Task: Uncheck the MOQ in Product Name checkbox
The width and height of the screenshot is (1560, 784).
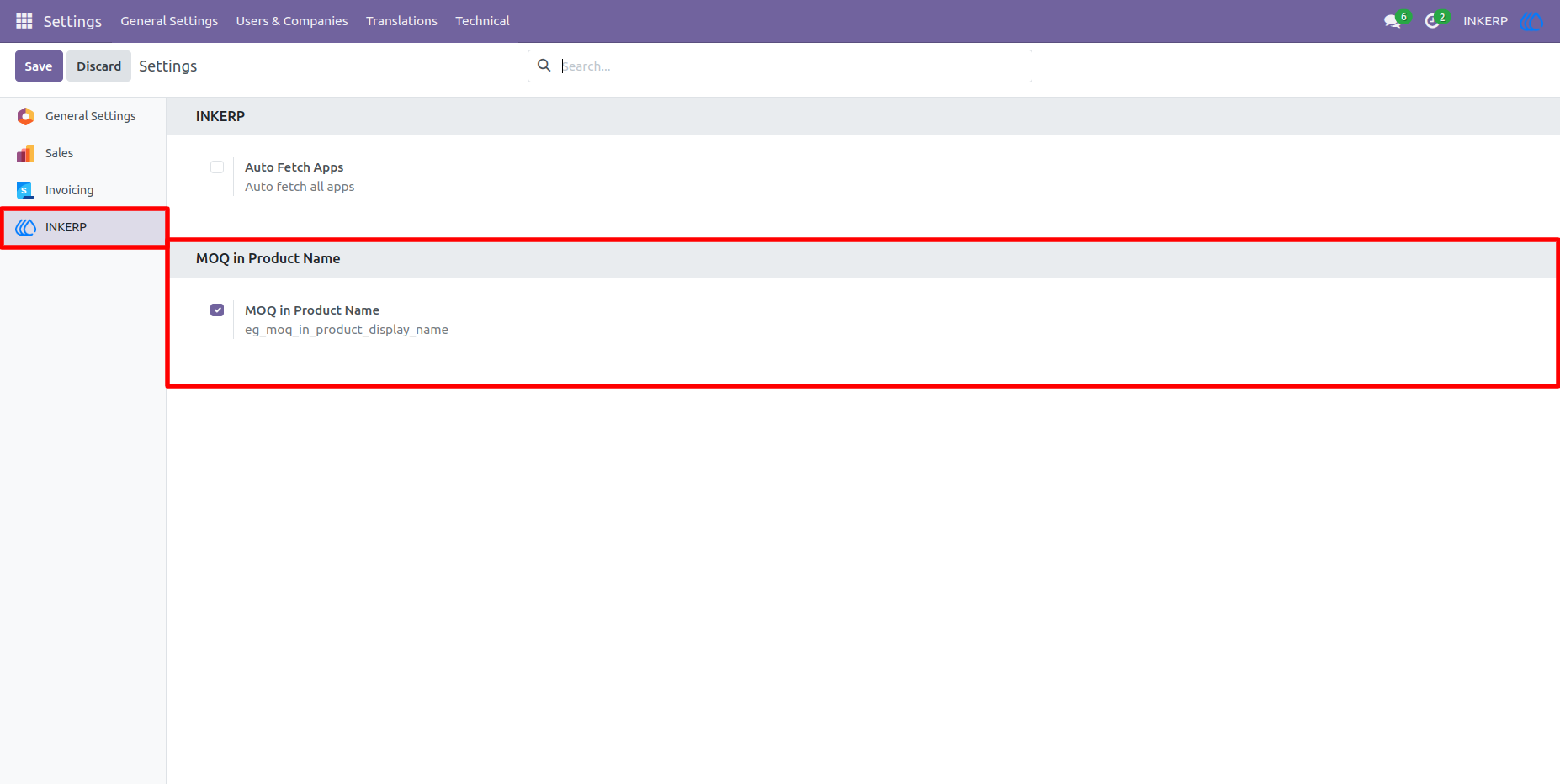Action: point(217,310)
